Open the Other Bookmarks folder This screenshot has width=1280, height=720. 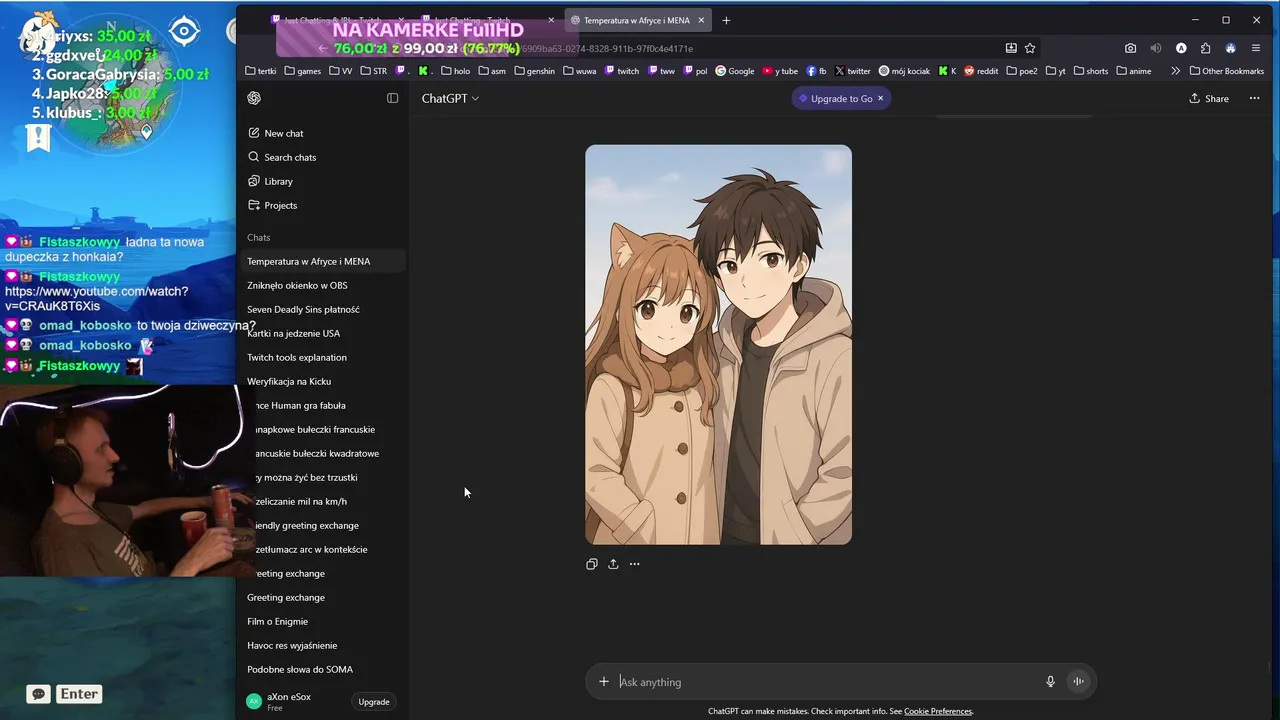[1227, 71]
